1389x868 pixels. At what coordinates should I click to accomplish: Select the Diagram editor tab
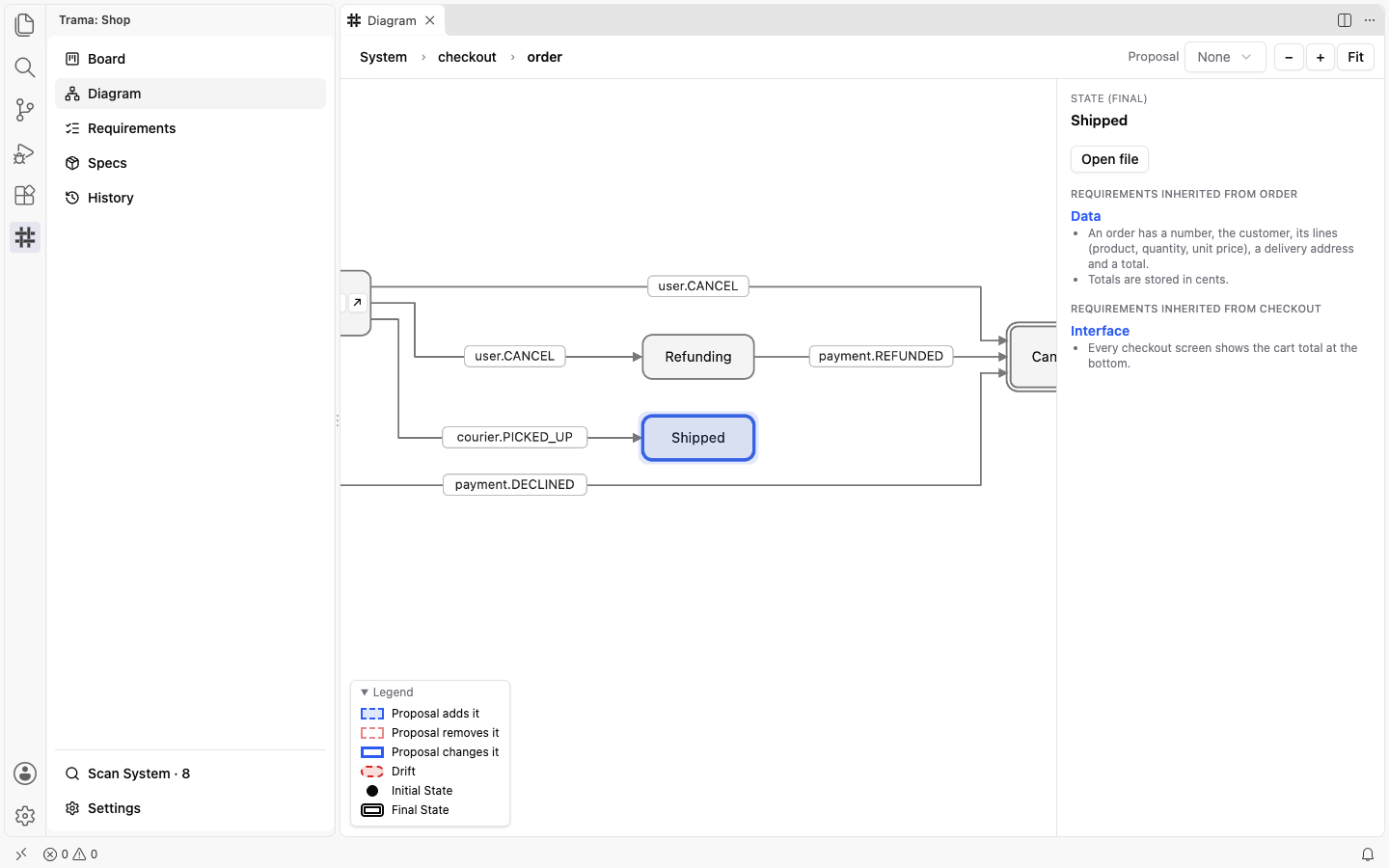(x=393, y=20)
